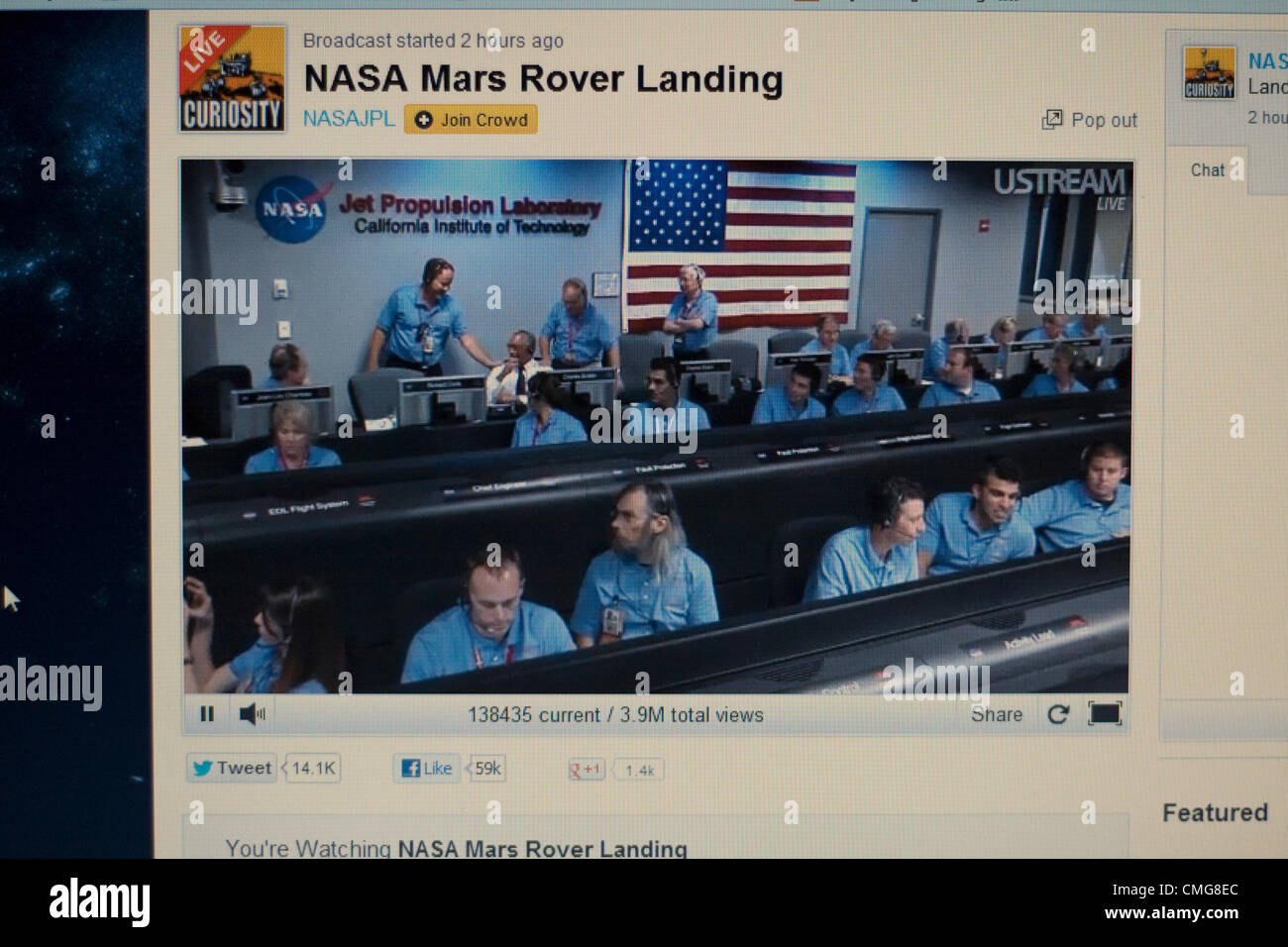This screenshot has width=1288, height=947.
Task: Click the NASA Mars Rover Landing title
Action: point(543,78)
